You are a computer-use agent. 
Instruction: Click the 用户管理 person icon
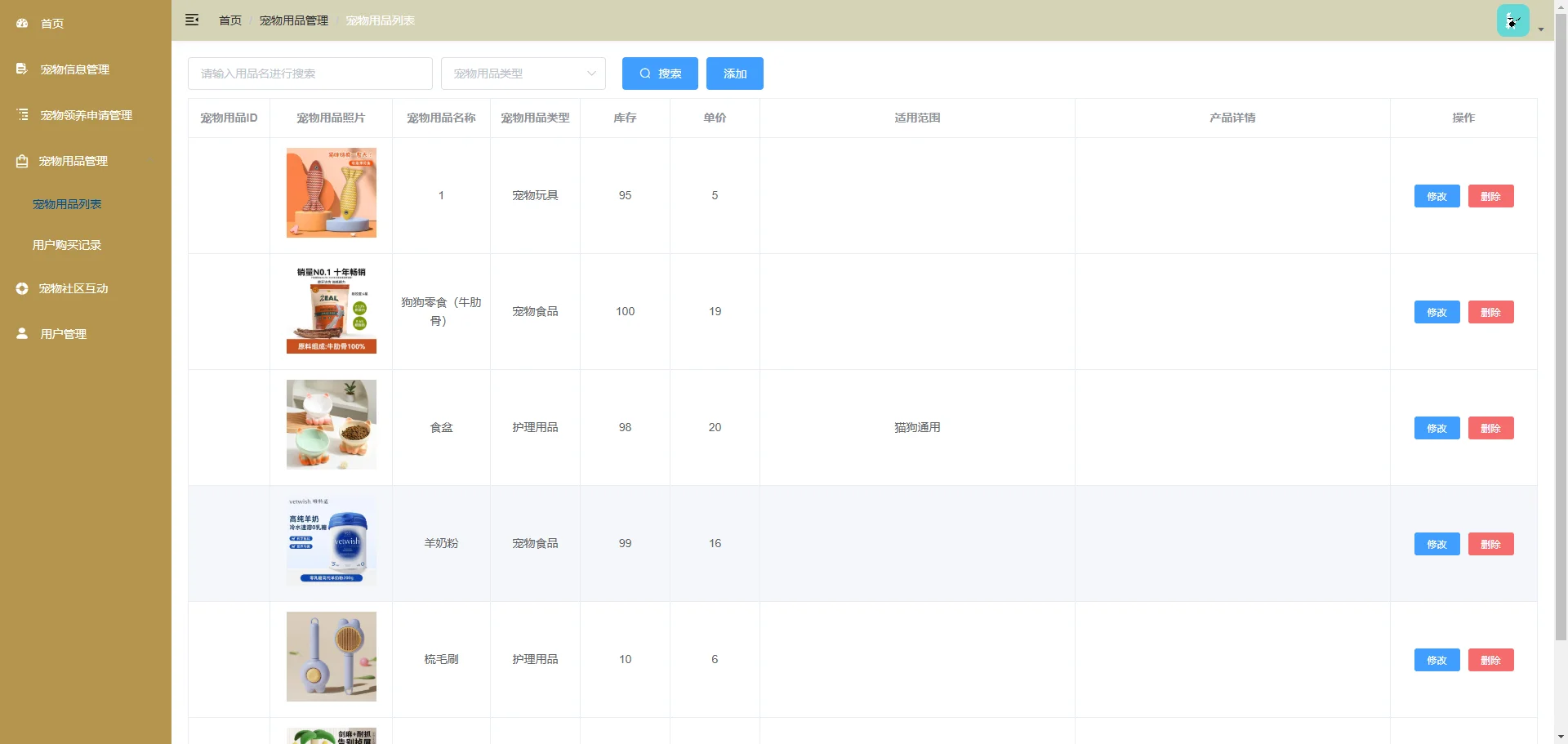(x=22, y=334)
